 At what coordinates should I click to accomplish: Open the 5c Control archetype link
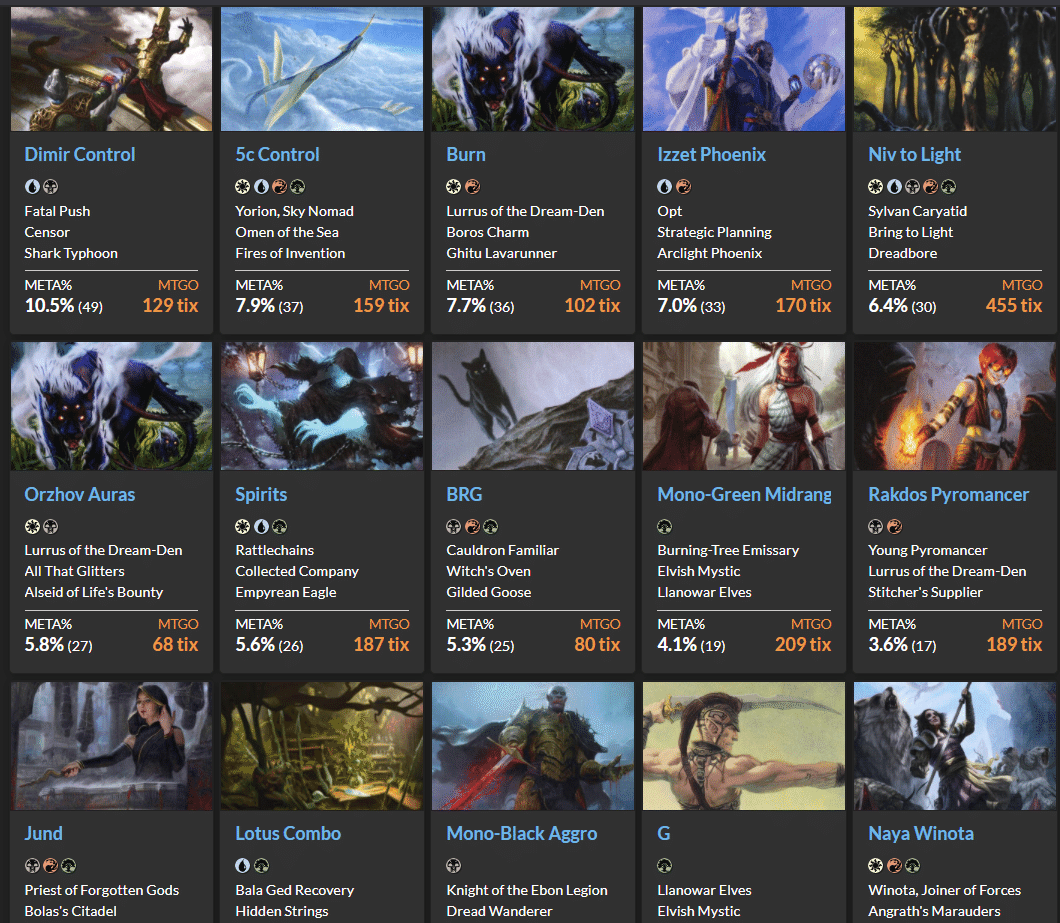click(277, 154)
